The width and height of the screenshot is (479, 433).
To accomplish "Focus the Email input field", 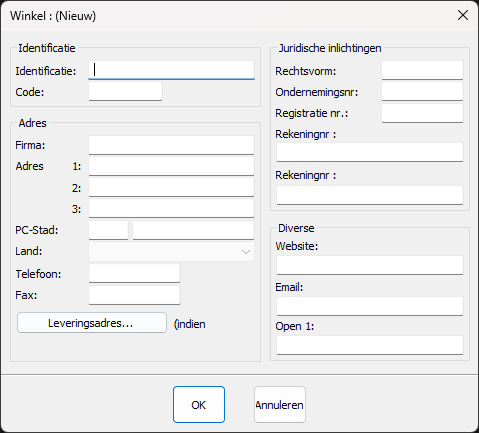I will tap(370, 306).
